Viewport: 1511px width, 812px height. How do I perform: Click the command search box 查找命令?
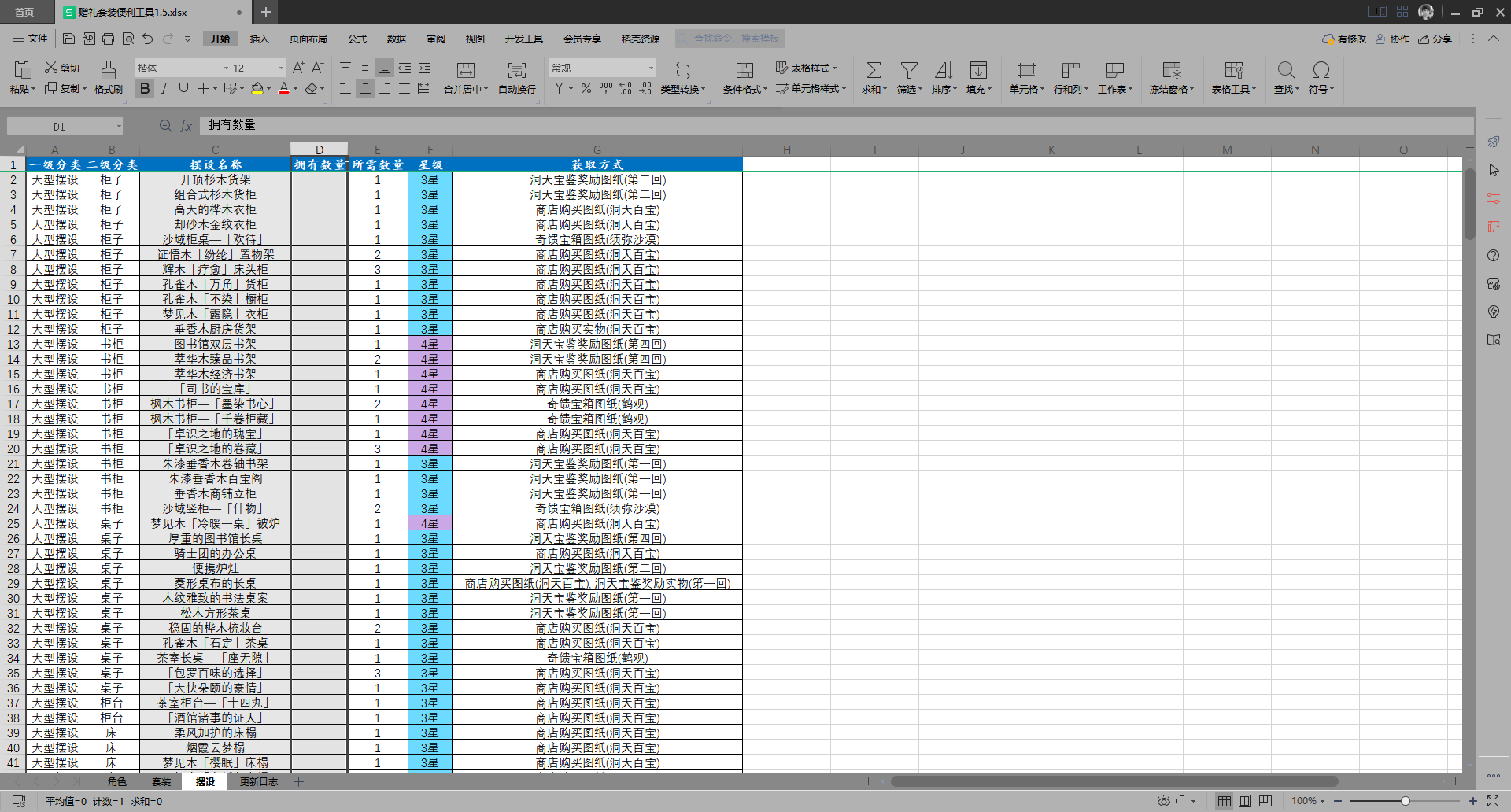(730, 39)
